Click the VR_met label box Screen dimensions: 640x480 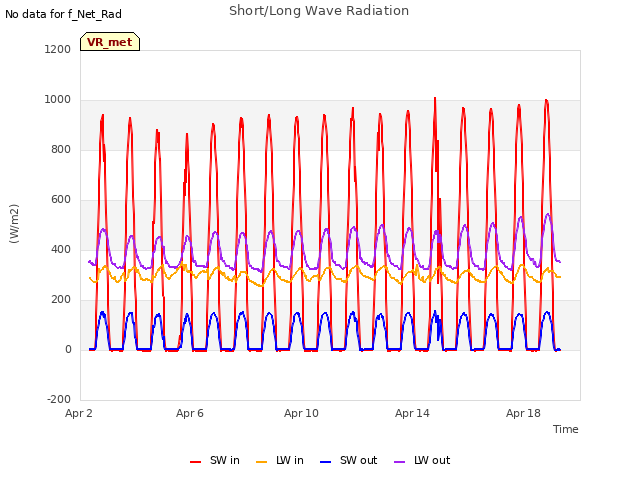click(x=110, y=42)
